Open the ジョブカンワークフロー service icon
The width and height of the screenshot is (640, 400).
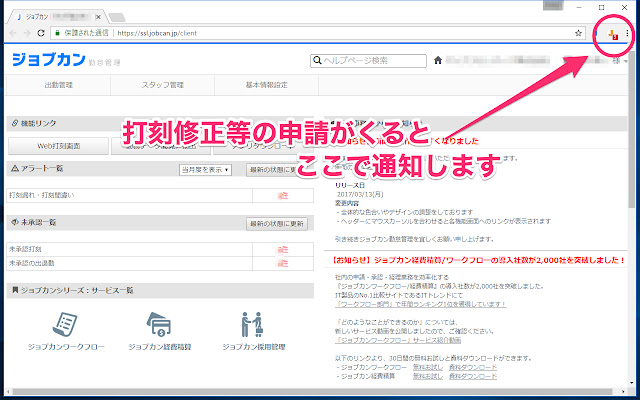tap(66, 325)
